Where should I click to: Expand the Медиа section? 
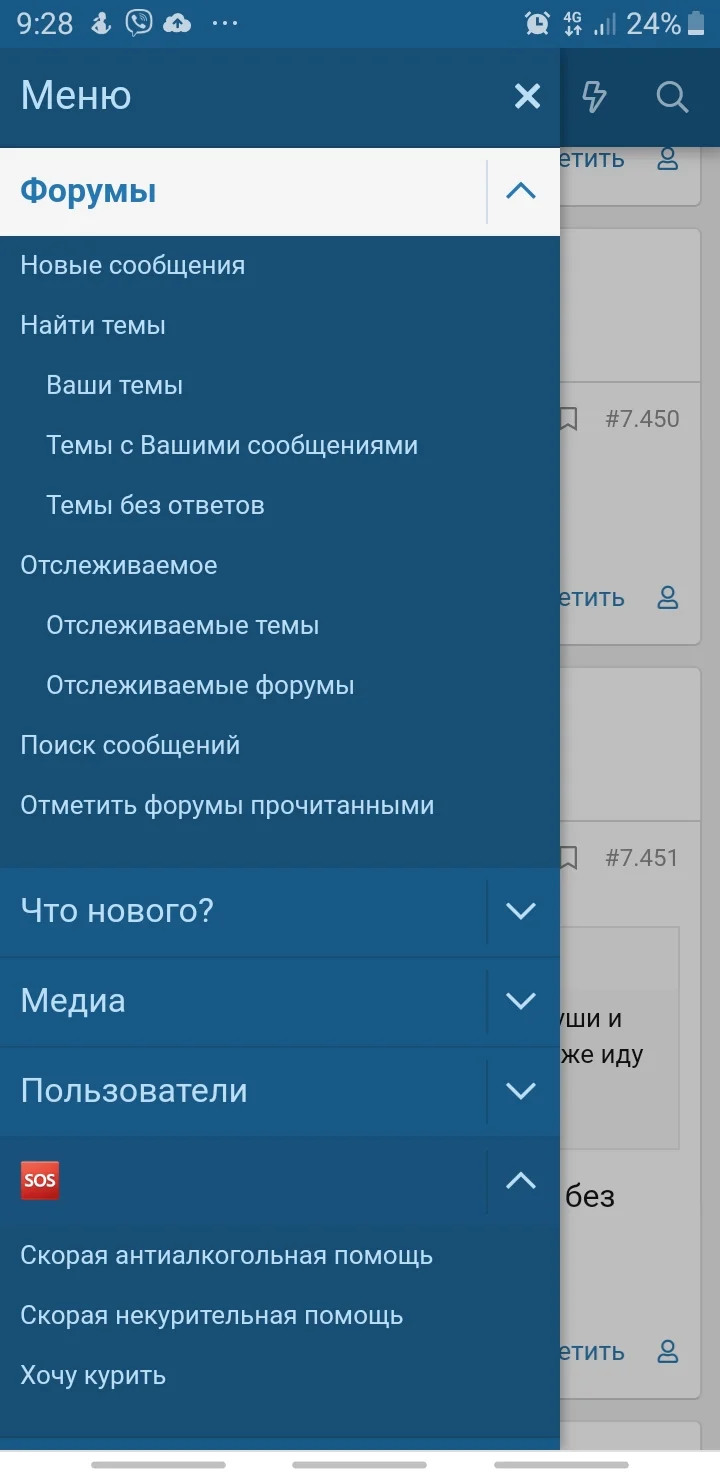pos(519,1001)
